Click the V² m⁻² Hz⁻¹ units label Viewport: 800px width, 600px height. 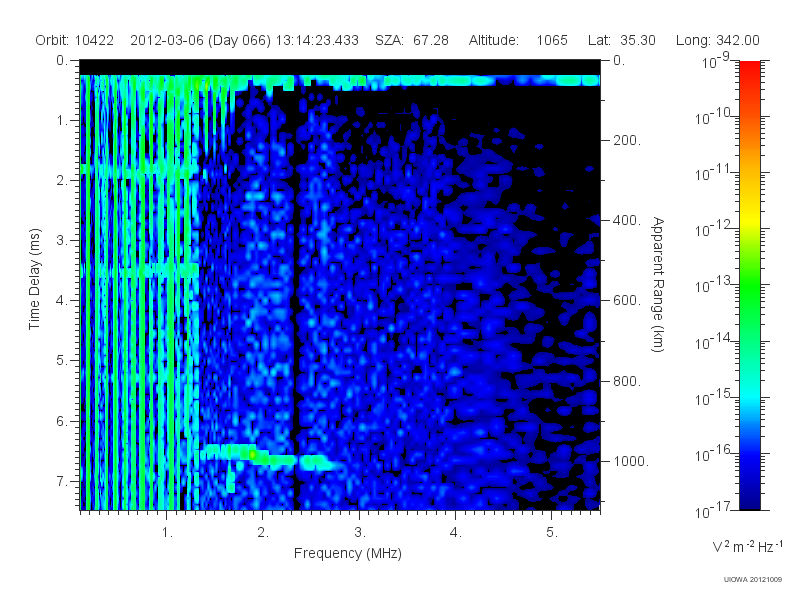(x=747, y=546)
